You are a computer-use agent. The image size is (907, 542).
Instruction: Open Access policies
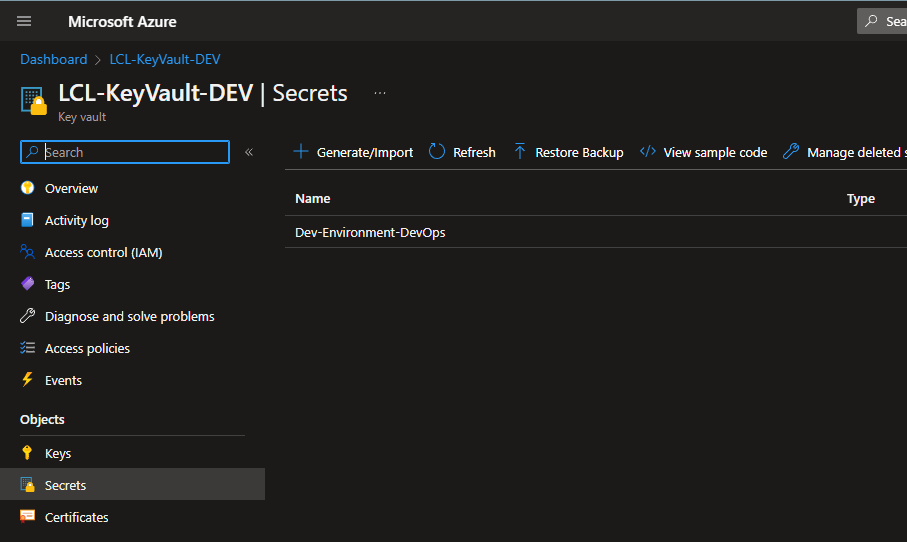point(87,348)
